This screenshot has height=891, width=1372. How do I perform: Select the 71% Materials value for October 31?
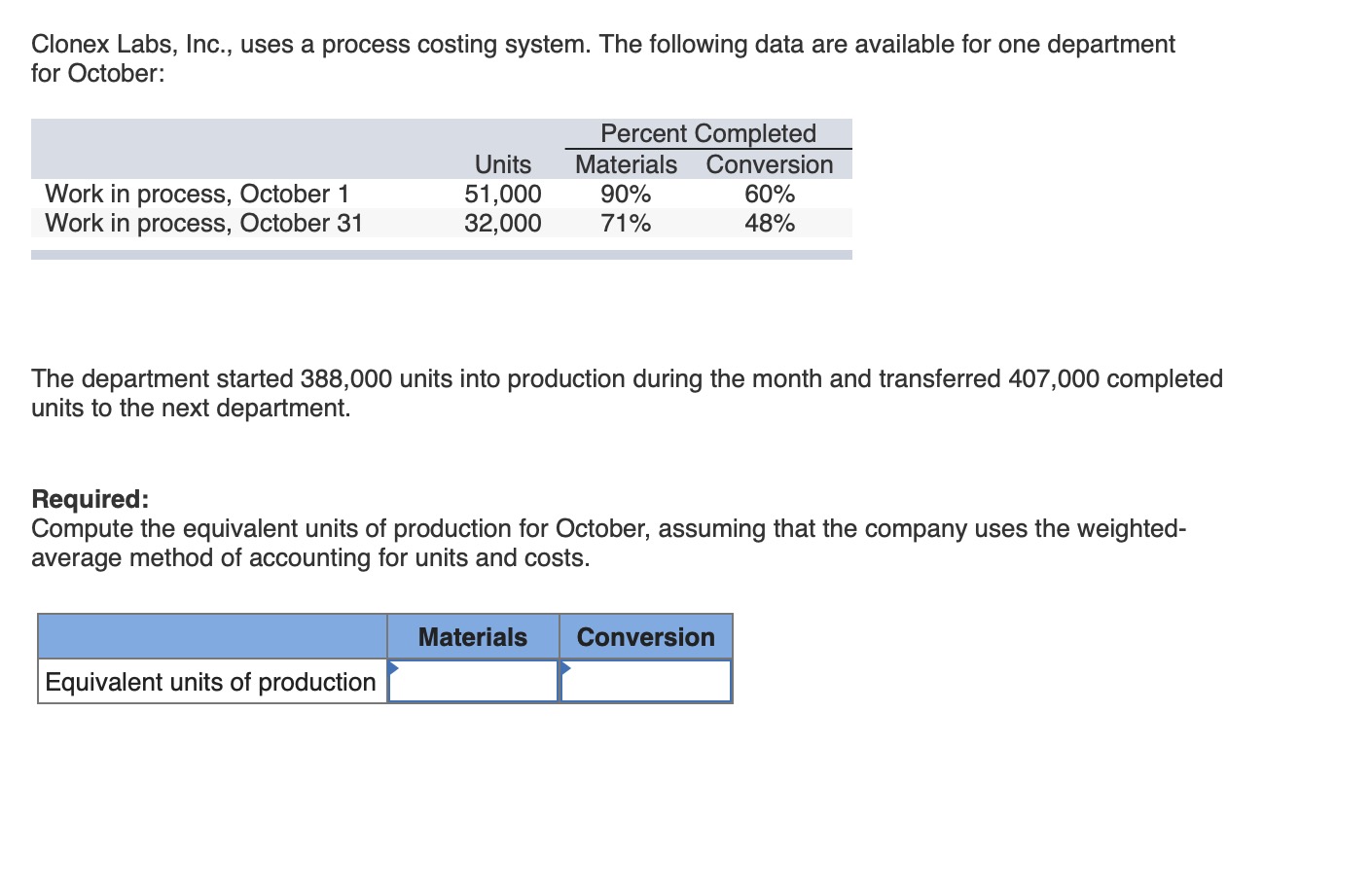pyautogui.click(x=625, y=223)
